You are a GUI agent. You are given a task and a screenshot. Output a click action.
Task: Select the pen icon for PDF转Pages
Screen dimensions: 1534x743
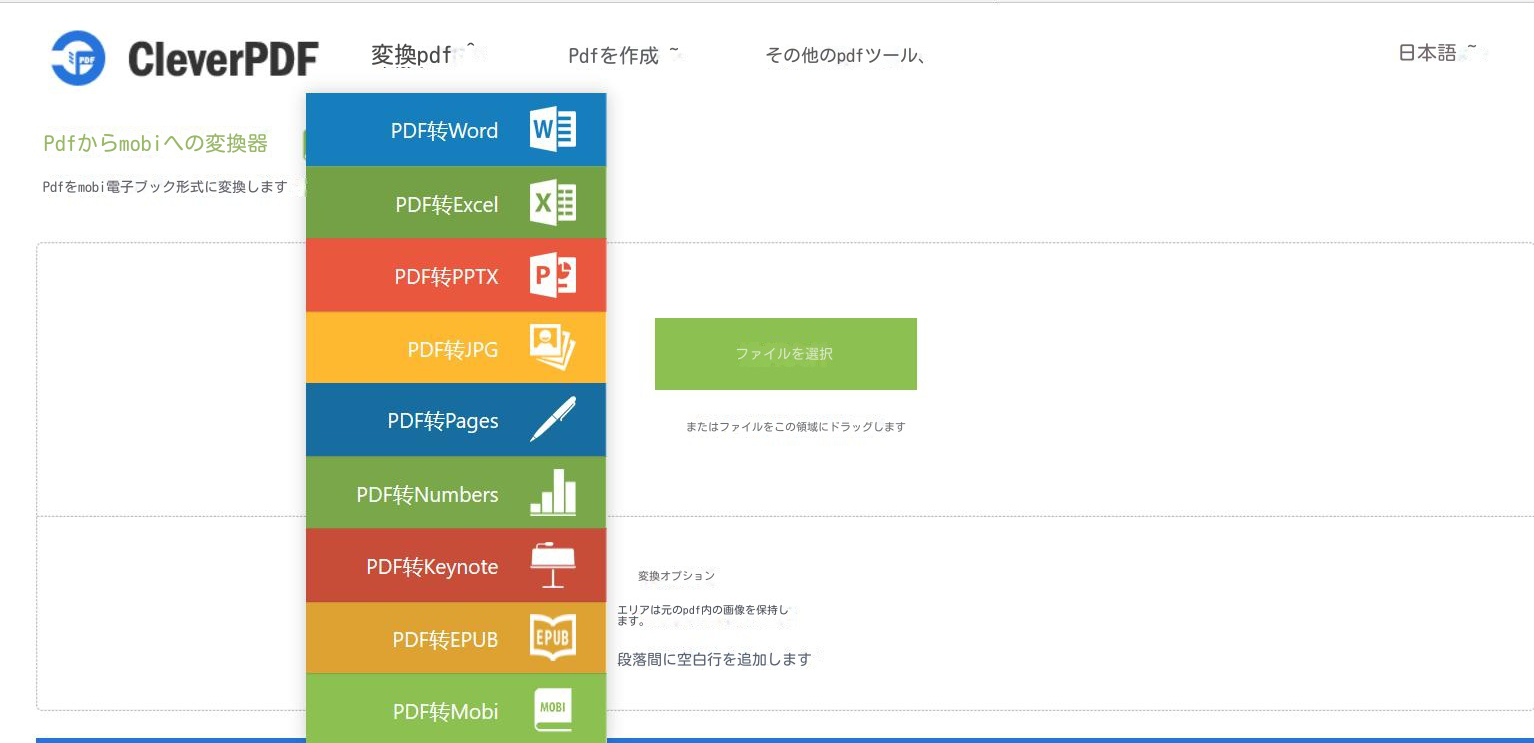[x=553, y=420]
